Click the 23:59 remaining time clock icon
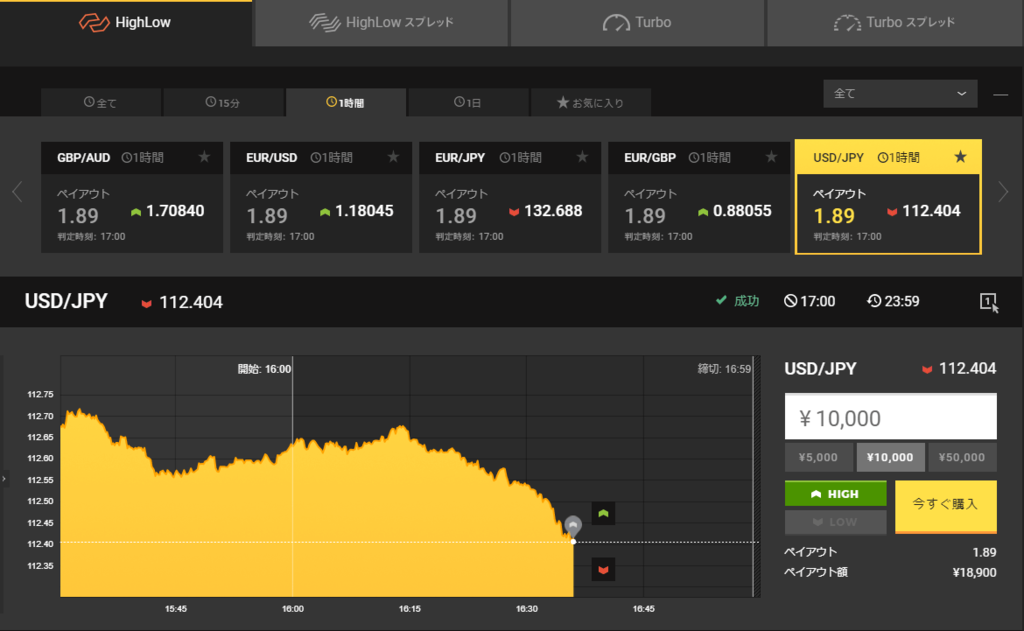 874,301
